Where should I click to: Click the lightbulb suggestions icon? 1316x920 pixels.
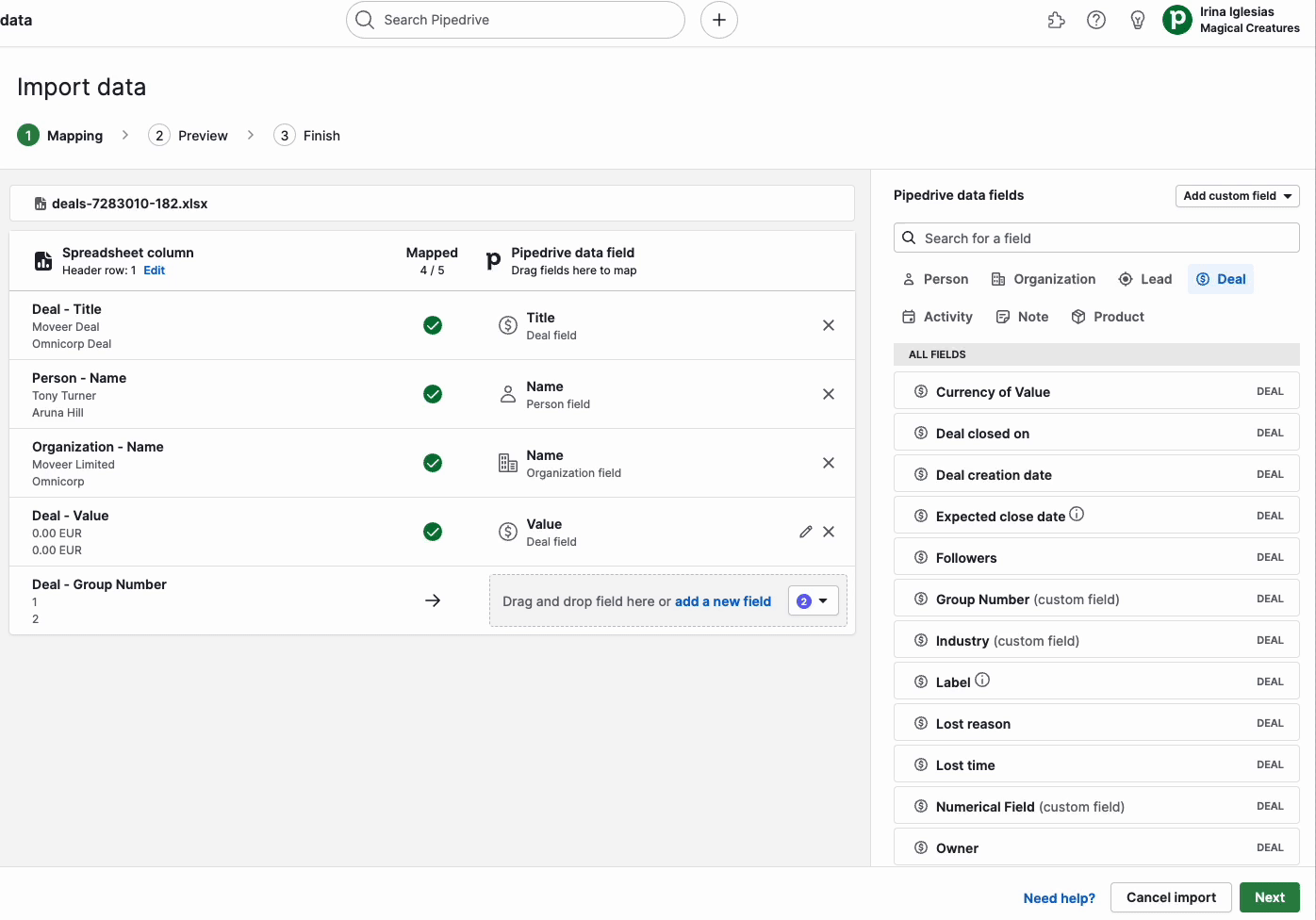(x=1138, y=19)
